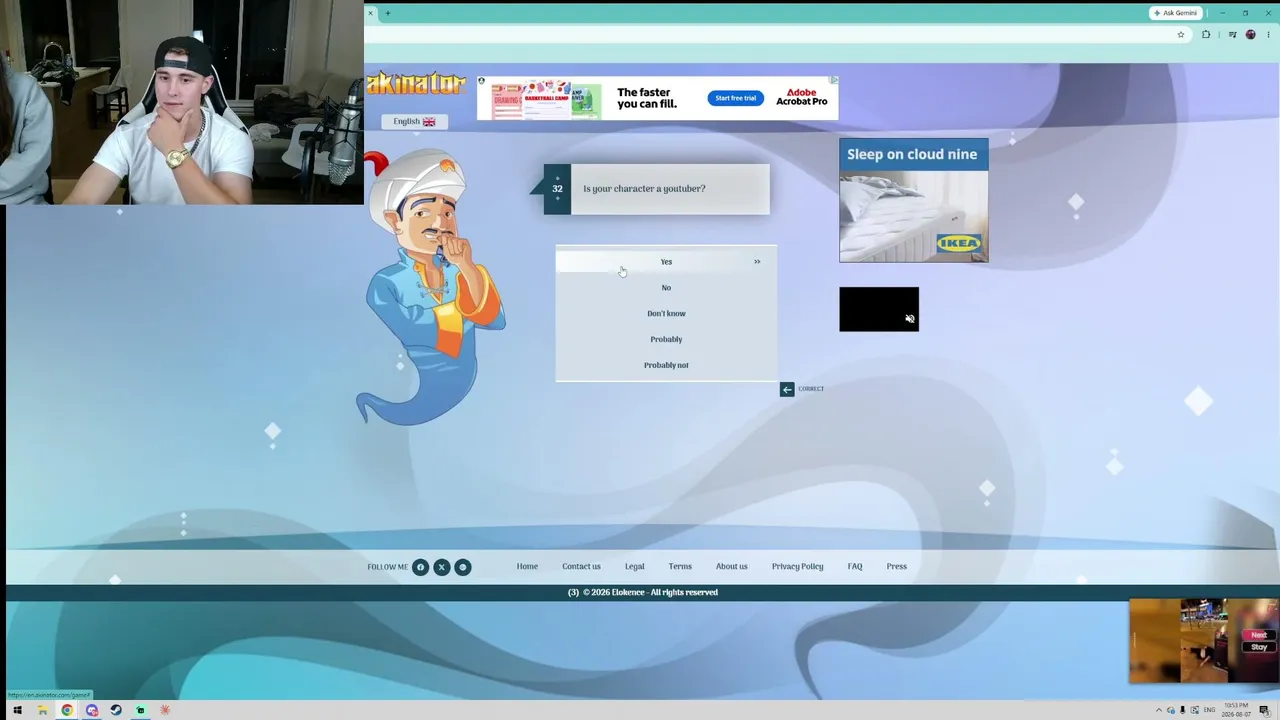Pick the Probably not answer
This screenshot has height=720, width=1280.
[666, 366]
